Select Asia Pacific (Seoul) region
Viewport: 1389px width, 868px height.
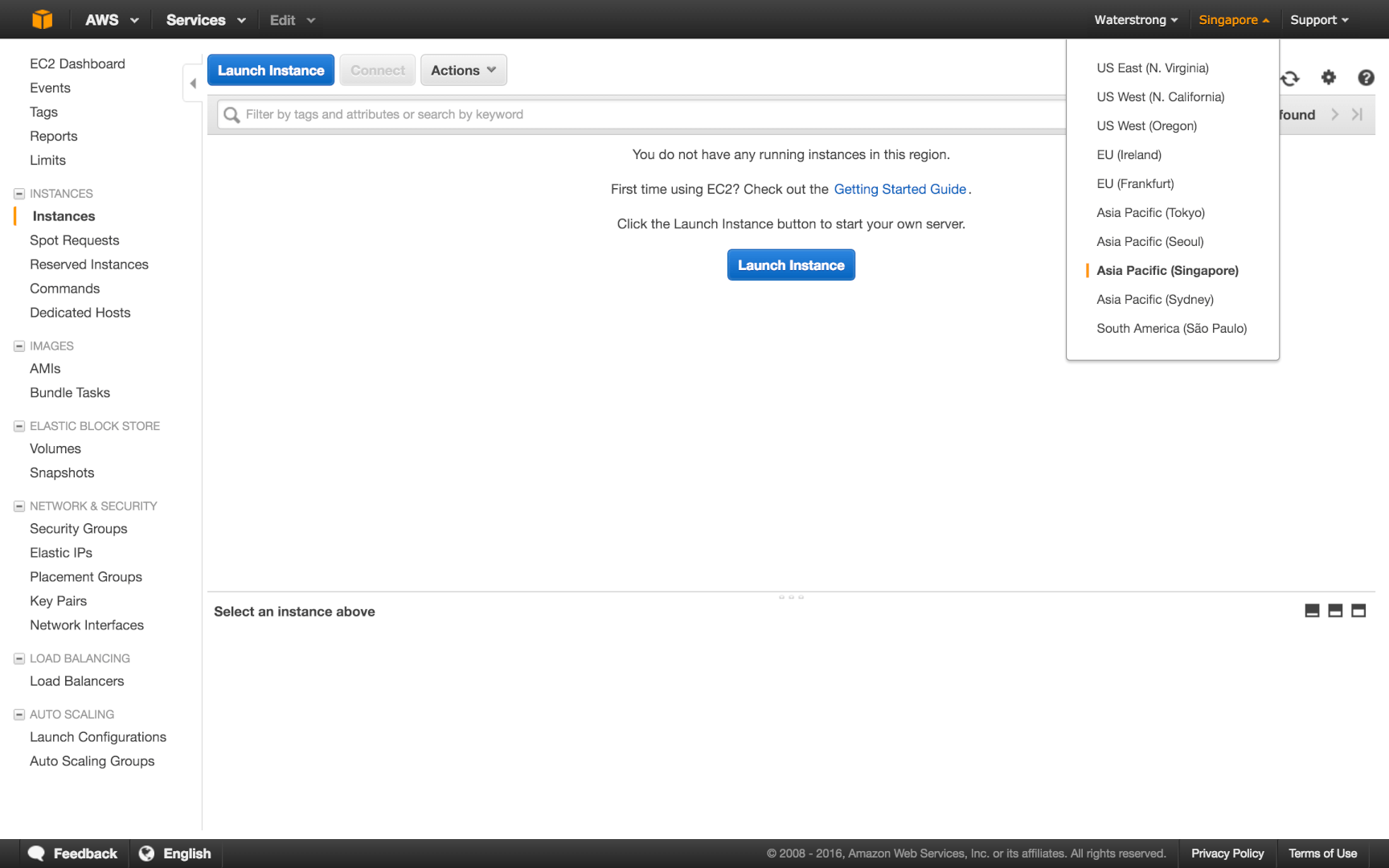tap(1150, 242)
